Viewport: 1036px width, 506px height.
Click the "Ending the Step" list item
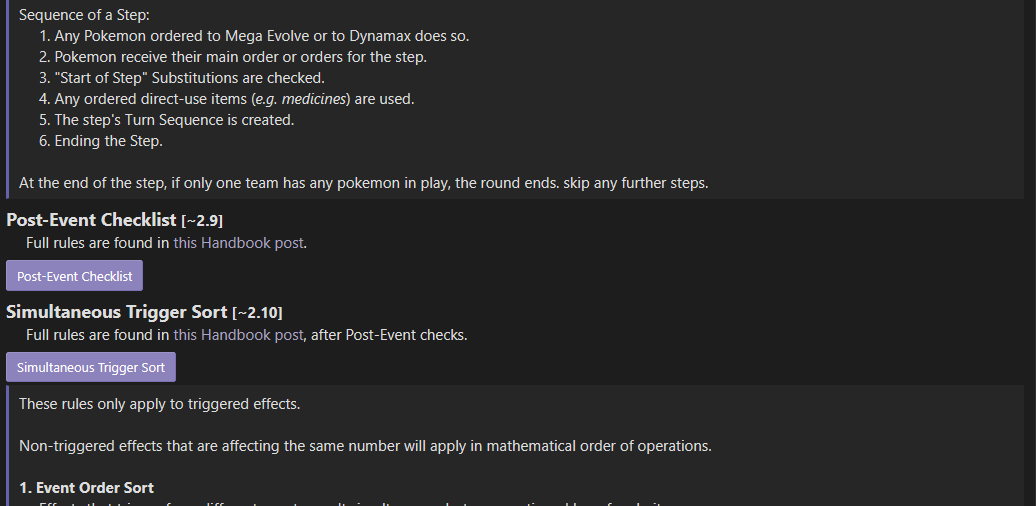(x=108, y=141)
